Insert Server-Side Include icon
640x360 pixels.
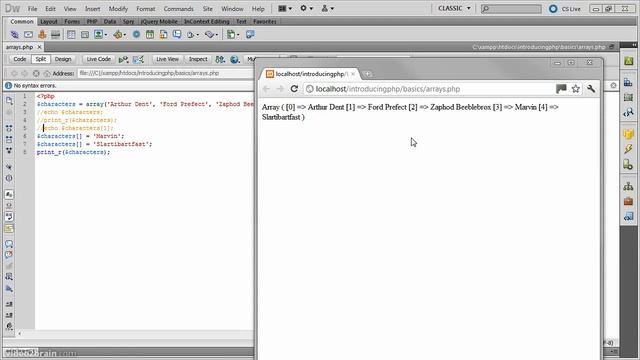163,35
